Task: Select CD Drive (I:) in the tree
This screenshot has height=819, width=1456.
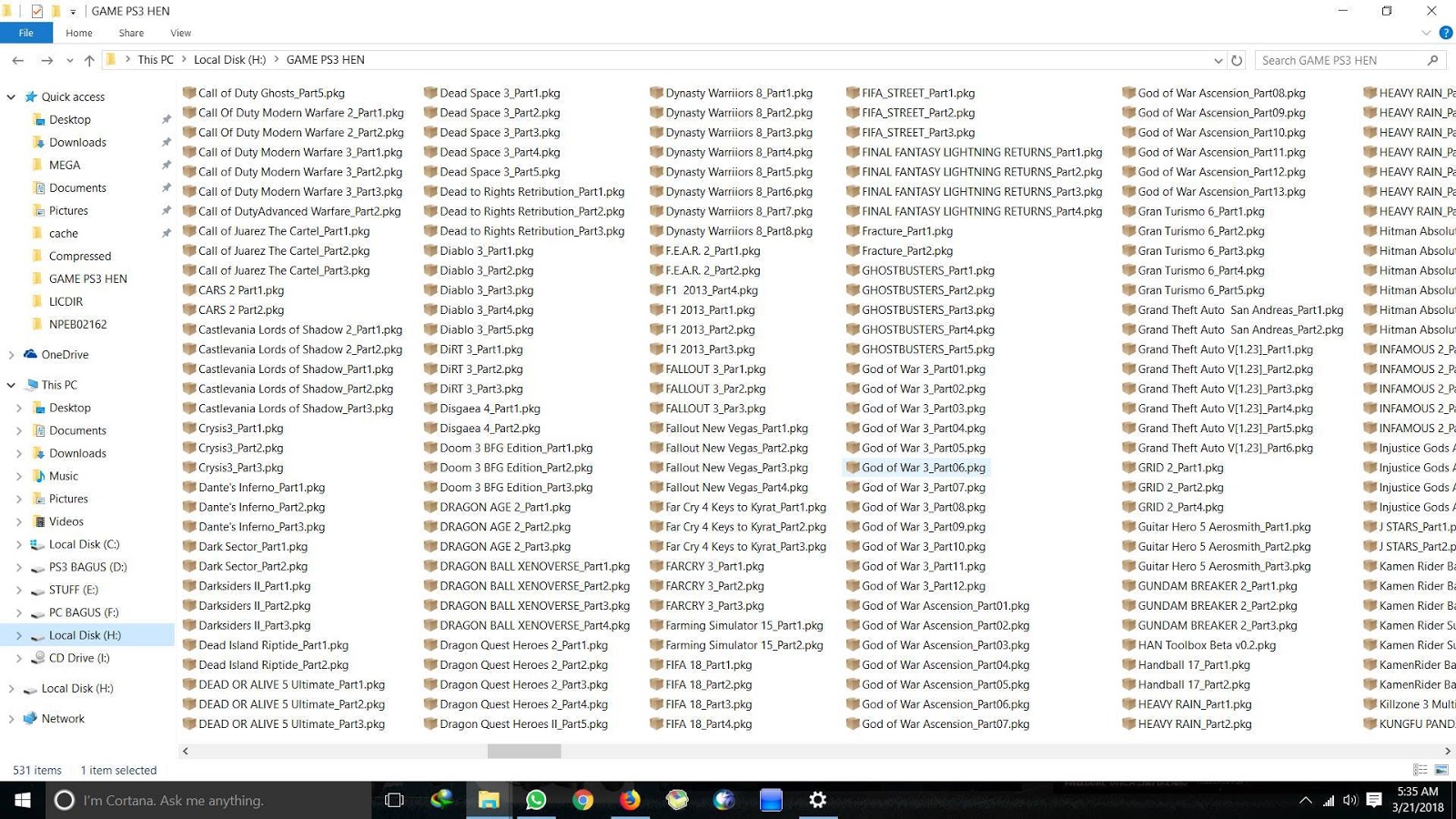Action: pyautogui.click(x=78, y=658)
